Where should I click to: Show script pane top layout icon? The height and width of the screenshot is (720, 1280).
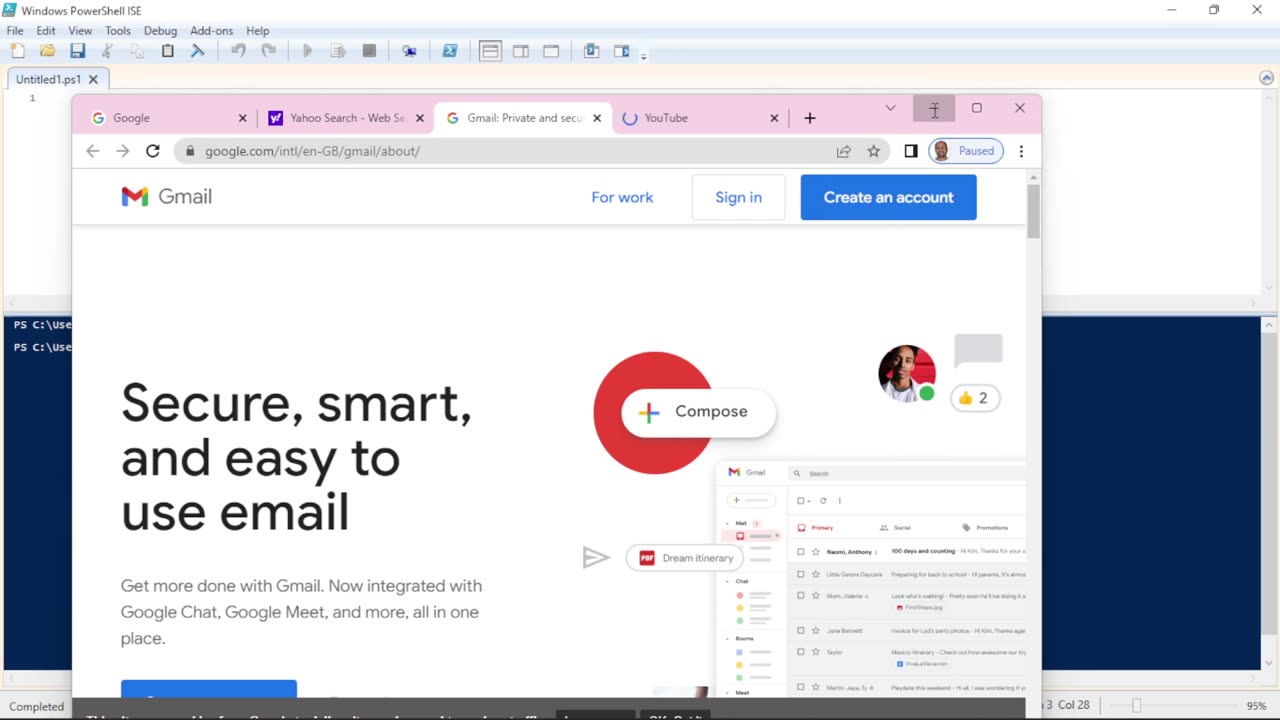(x=490, y=51)
